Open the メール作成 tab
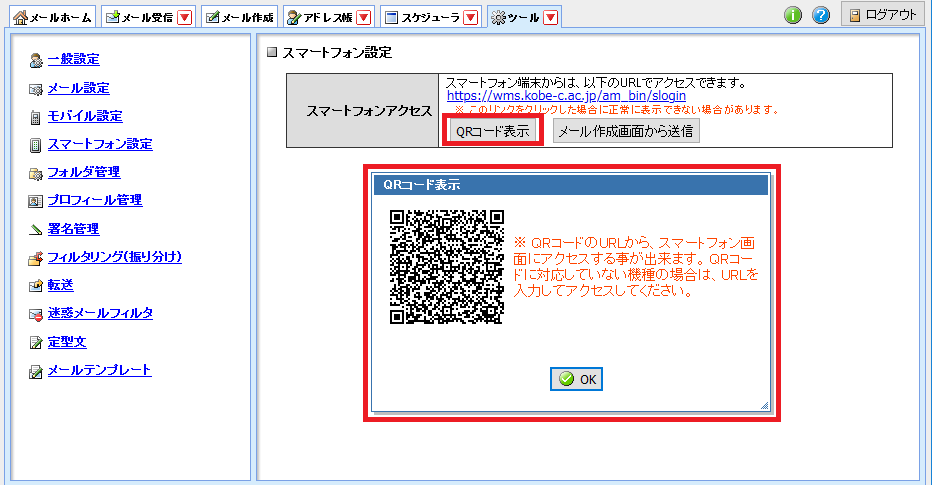The height and width of the screenshot is (485, 932). (x=240, y=17)
